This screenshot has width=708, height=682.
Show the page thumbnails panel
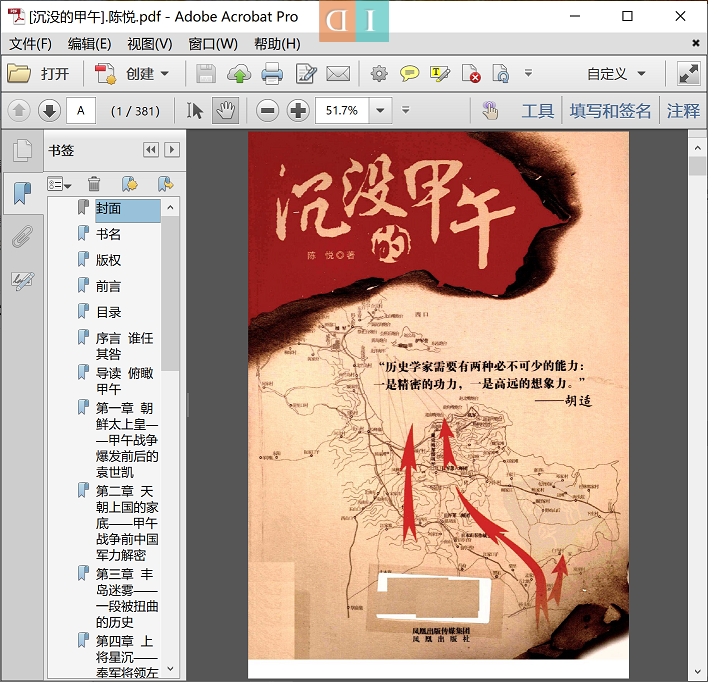[x=22, y=150]
